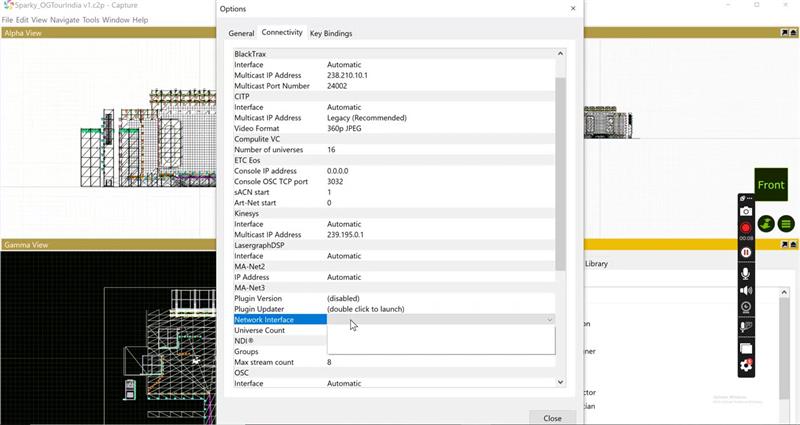Open the Edit menu
The image size is (800, 425).
(x=22, y=20)
